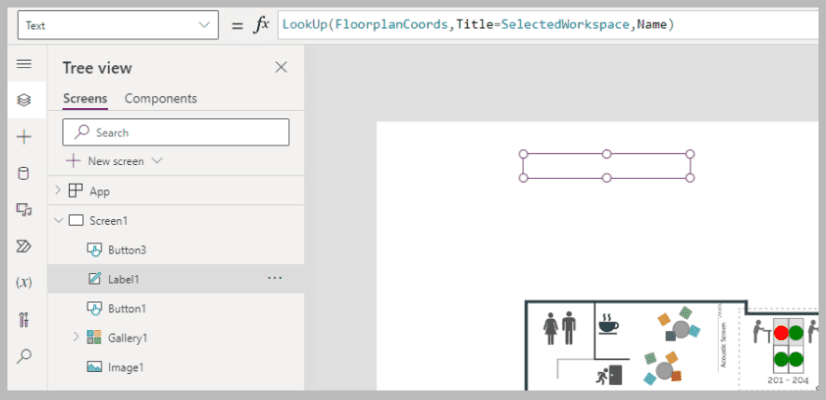Switch to the Screens tab
The height and width of the screenshot is (400, 826).
tap(85, 99)
